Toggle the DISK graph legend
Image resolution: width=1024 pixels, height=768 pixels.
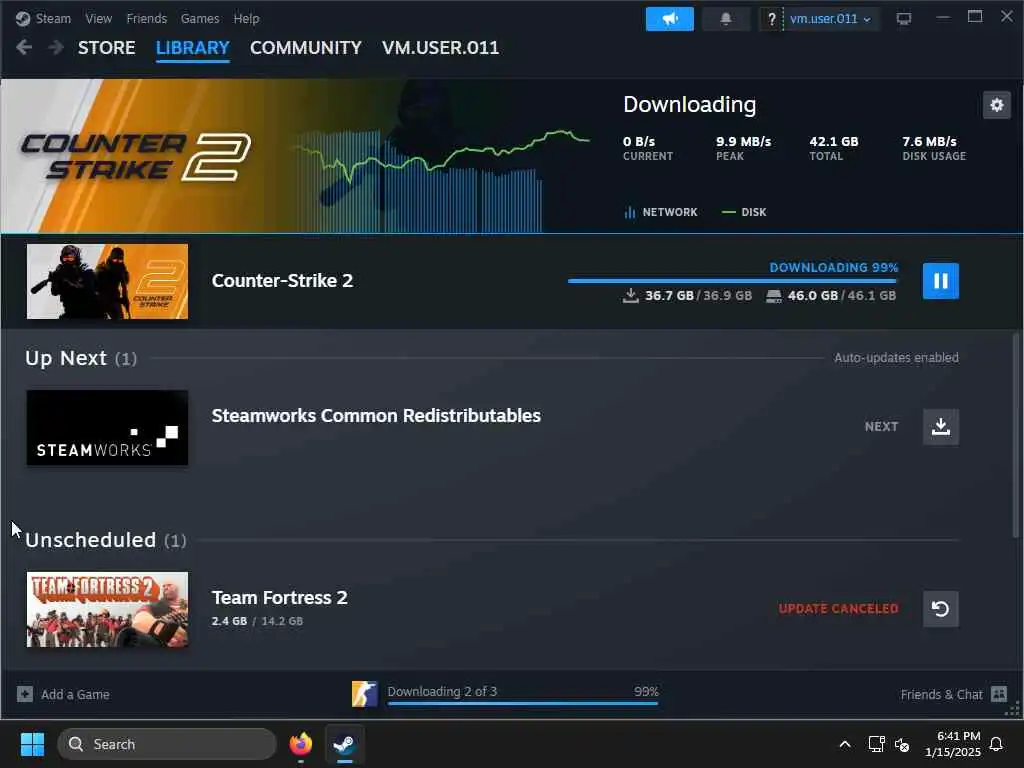click(744, 212)
